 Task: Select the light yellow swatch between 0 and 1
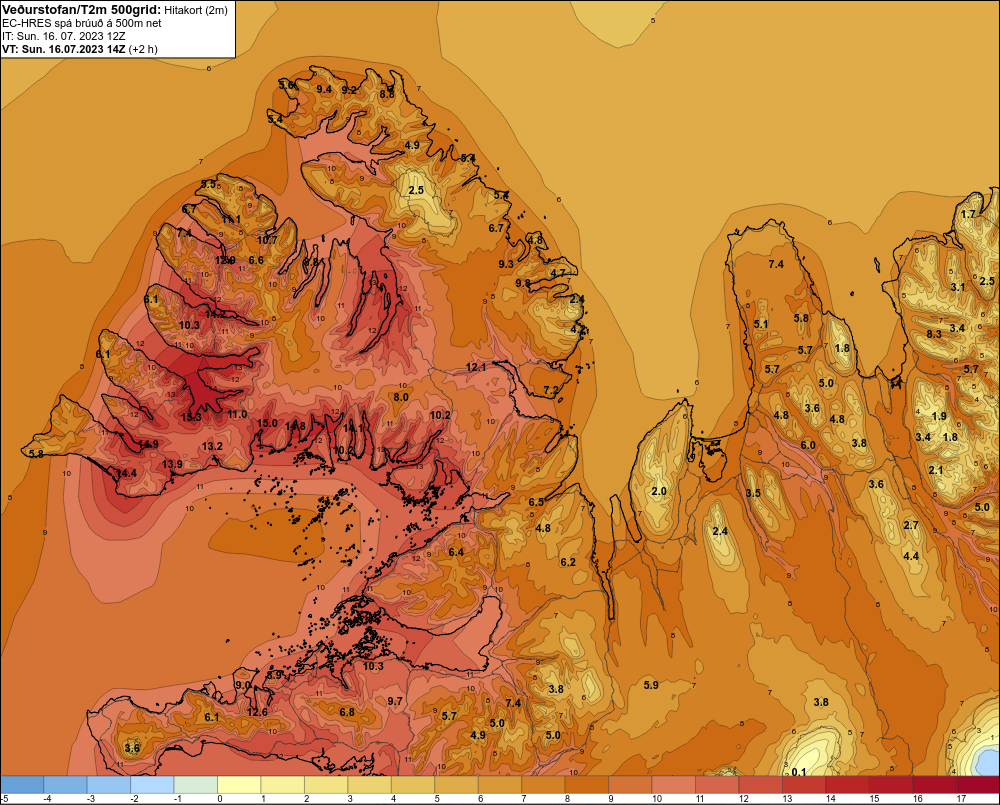click(239, 785)
